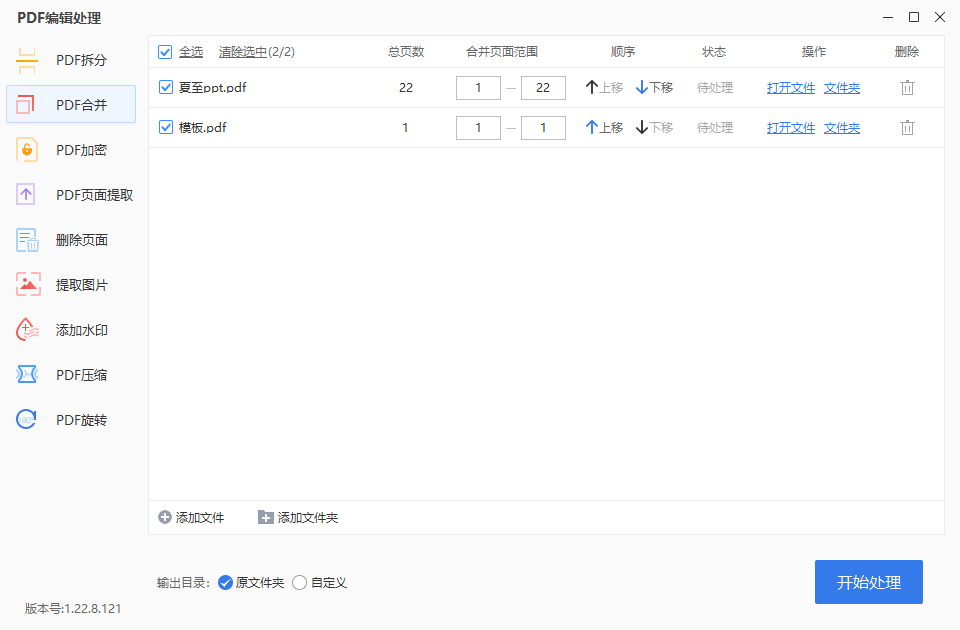Select the file name 夏至ppt.pdf

tap(212, 87)
